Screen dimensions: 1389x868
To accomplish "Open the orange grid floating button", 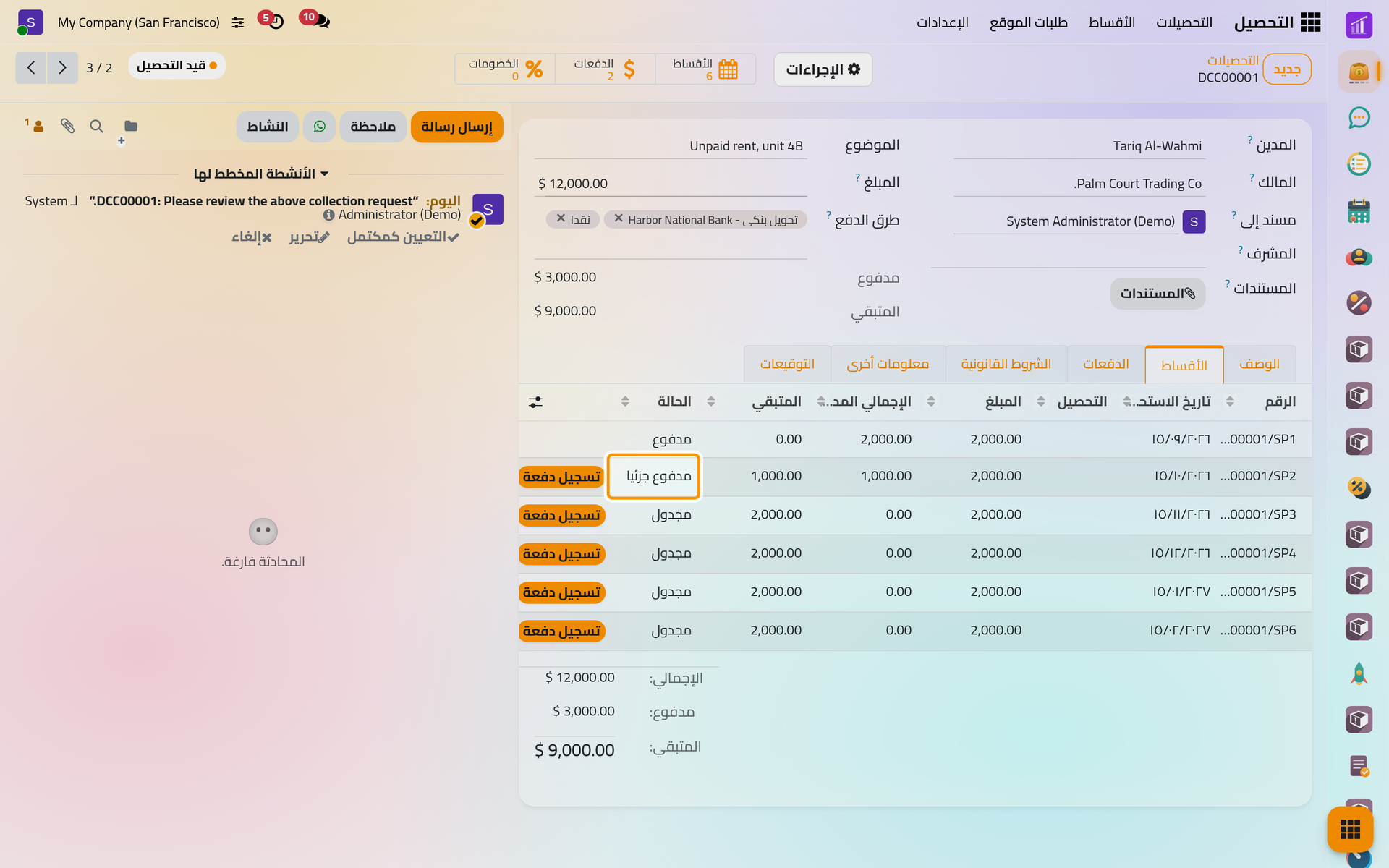I will pyautogui.click(x=1350, y=829).
